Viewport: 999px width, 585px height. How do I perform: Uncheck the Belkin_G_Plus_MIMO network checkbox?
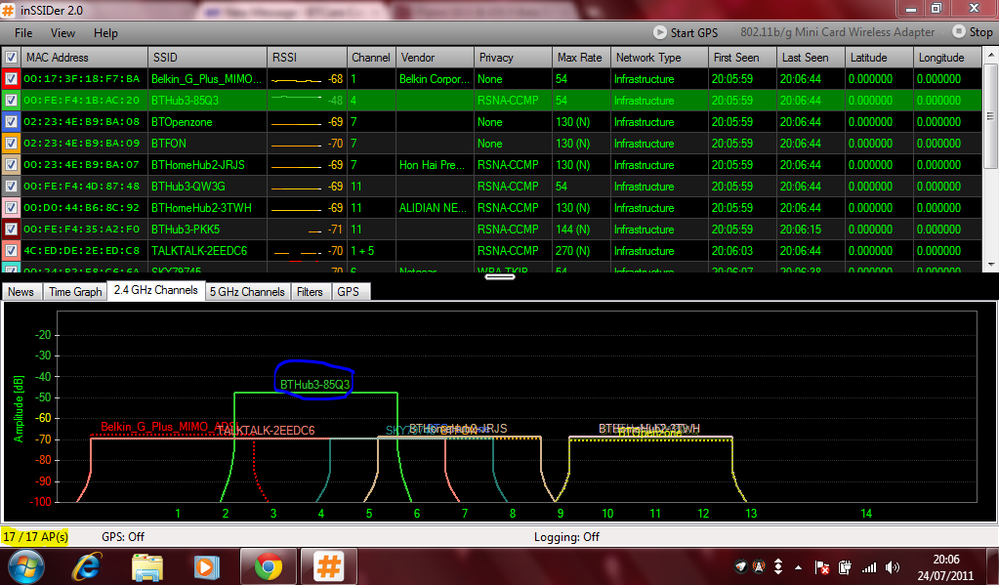11,79
